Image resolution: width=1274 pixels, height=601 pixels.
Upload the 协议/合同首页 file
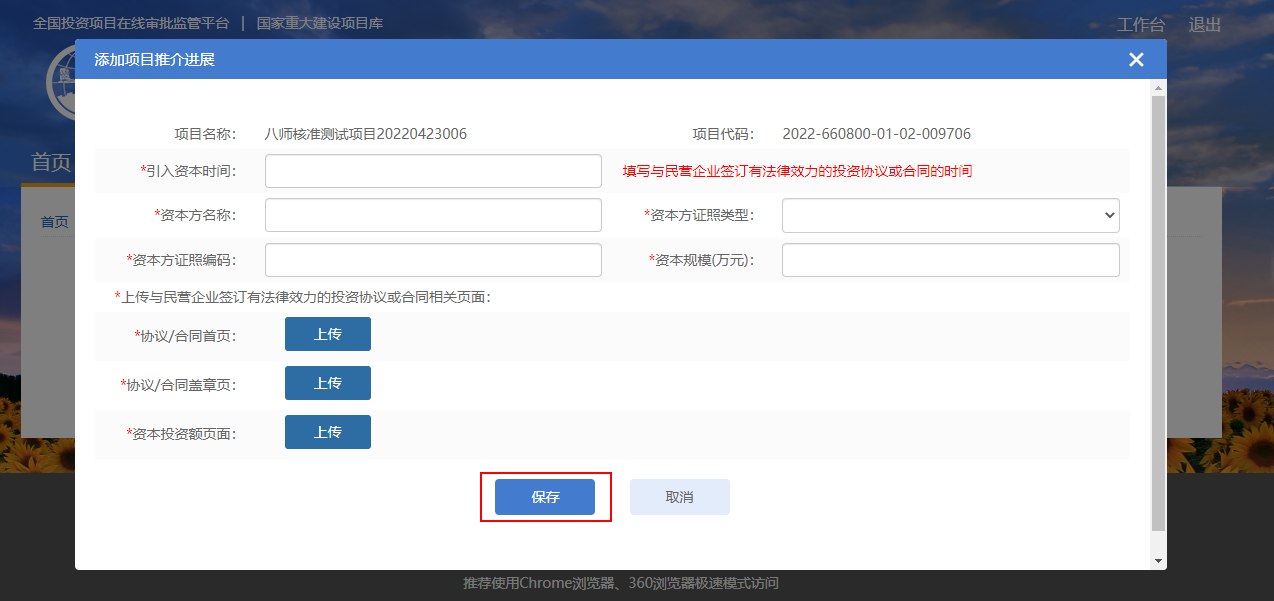point(327,335)
